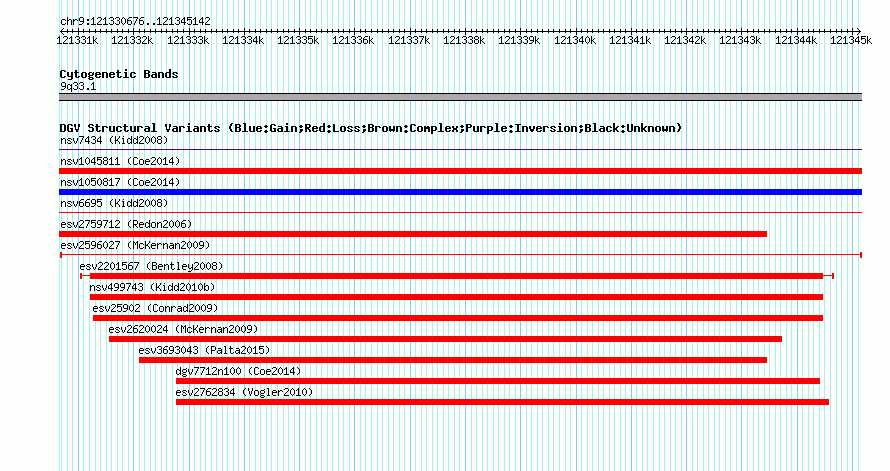Click the 121343k ruler label
This screenshot has height=471, width=890.
tap(740, 40)
